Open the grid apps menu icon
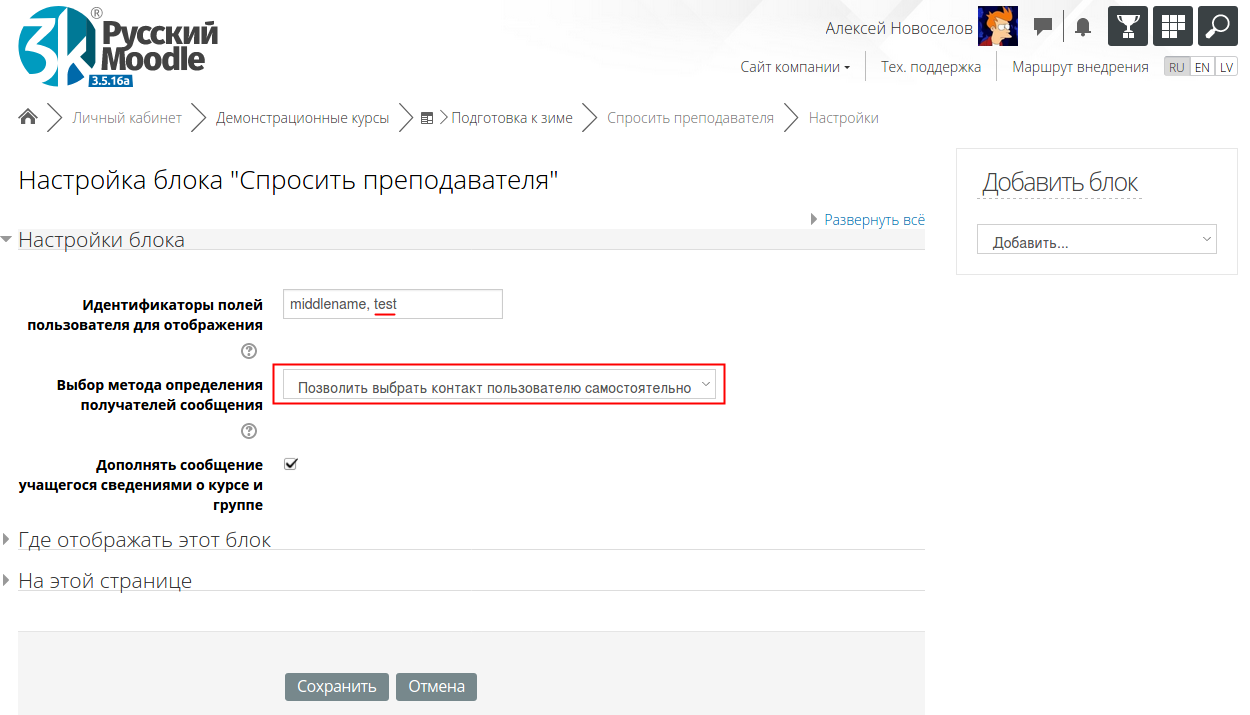 click(1172, 27)
